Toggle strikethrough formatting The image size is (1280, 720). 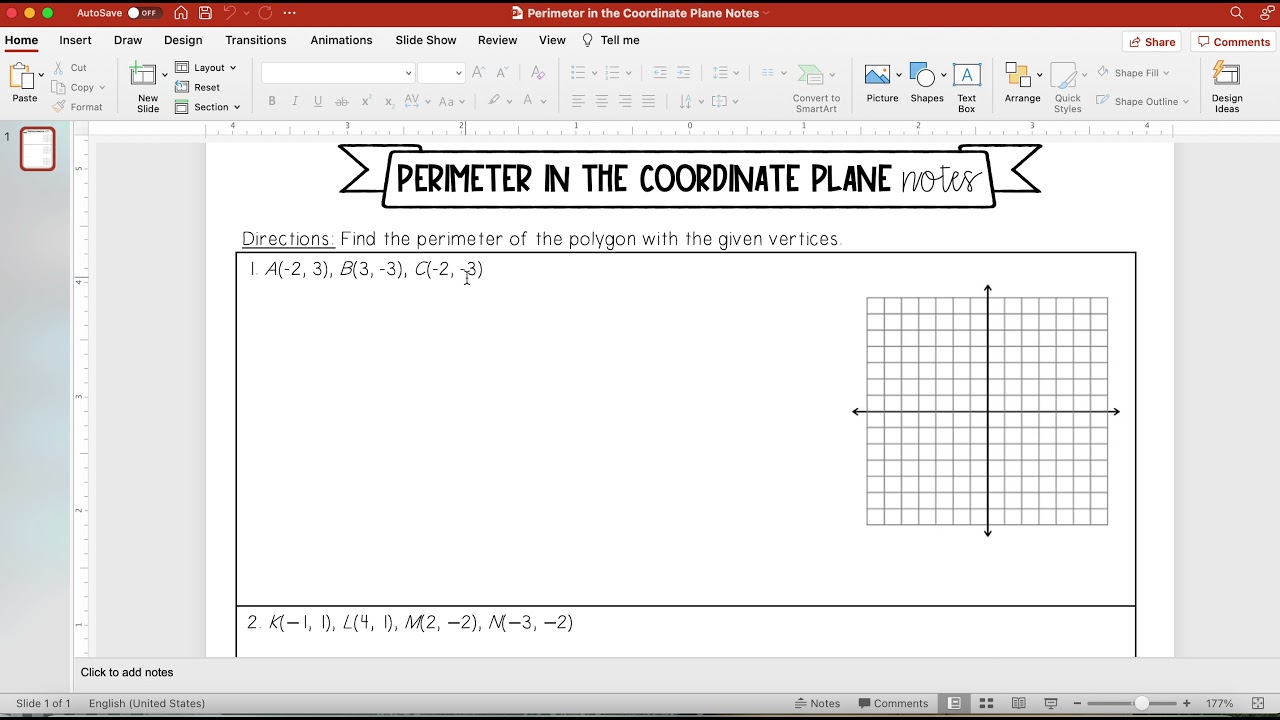click(342, 101)
